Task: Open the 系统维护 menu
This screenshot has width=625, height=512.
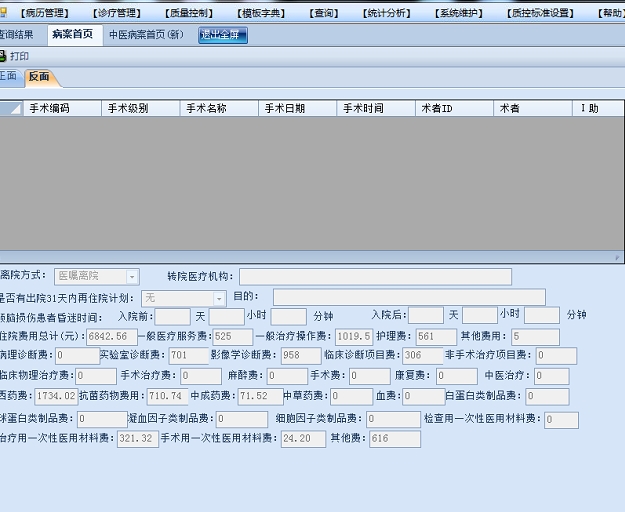Action: click(x=459, y=13)
